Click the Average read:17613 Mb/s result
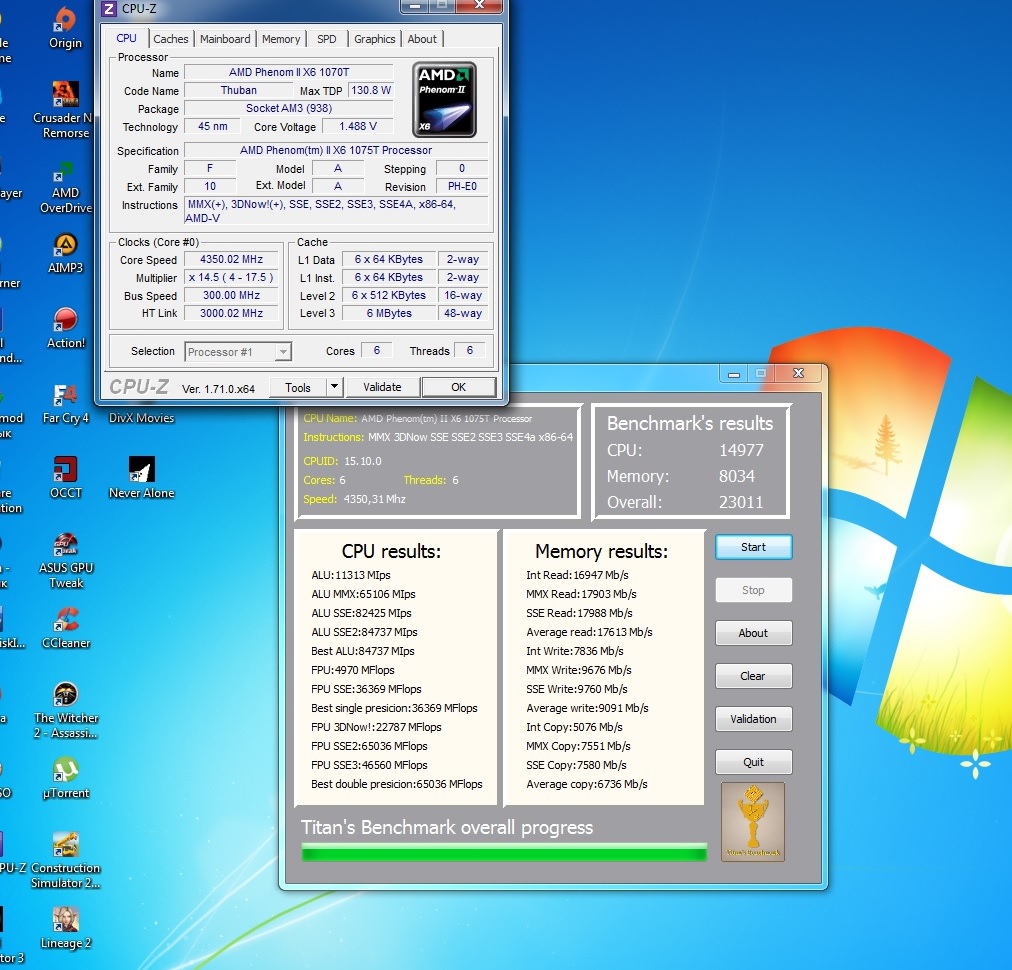 click(589, 632)
